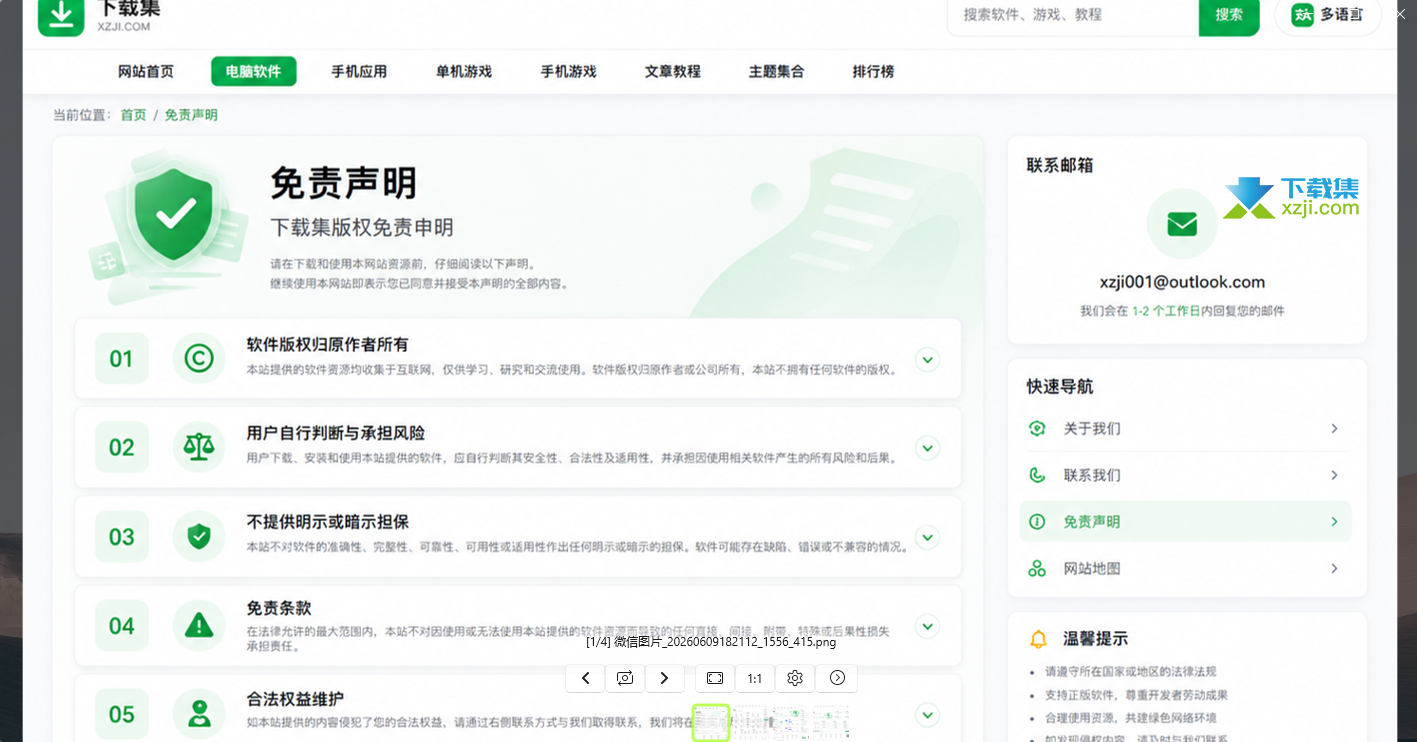1417x742 pixels.
Task: Click the arrow on the 关于我们 row
Action: [x=1334, y=429]
